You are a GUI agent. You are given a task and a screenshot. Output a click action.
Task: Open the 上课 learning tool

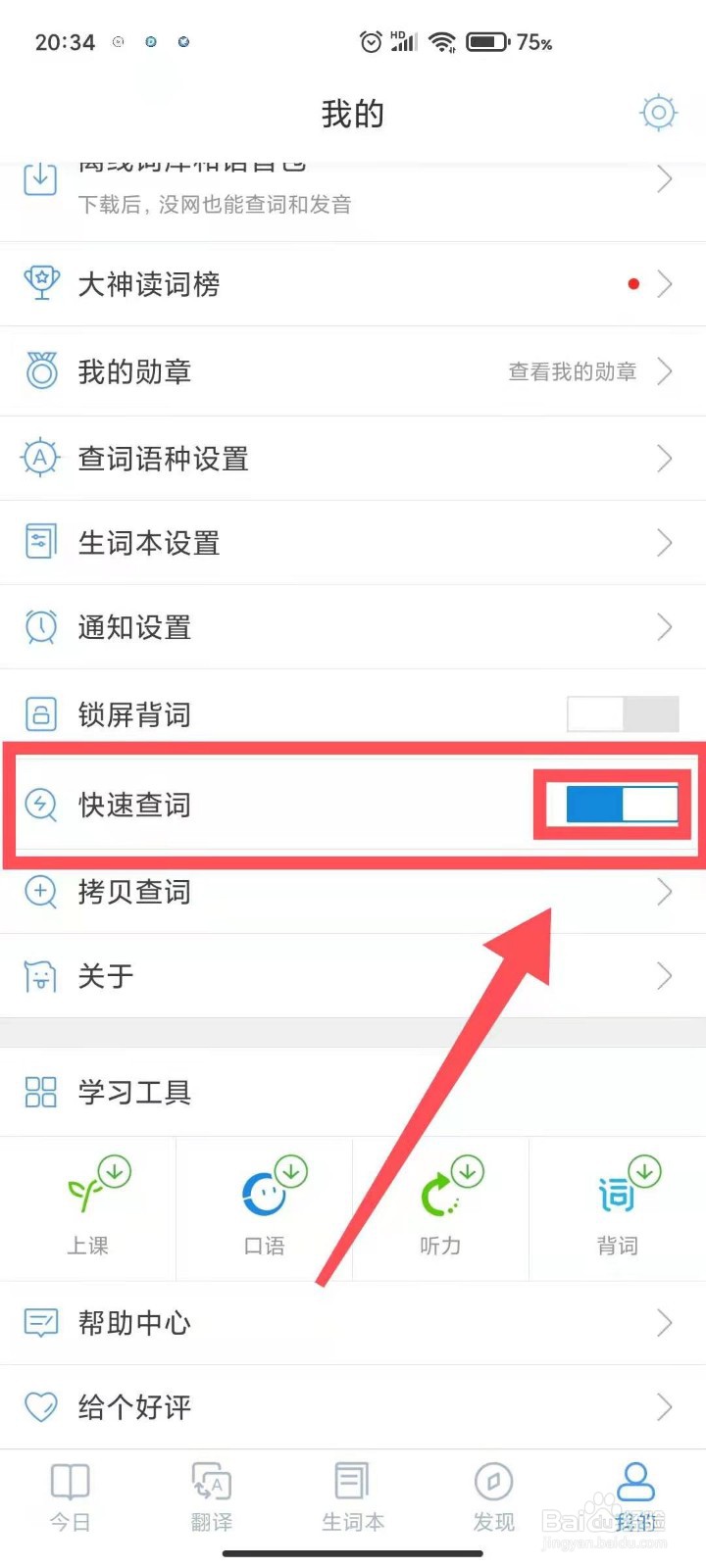(88, 1207)
